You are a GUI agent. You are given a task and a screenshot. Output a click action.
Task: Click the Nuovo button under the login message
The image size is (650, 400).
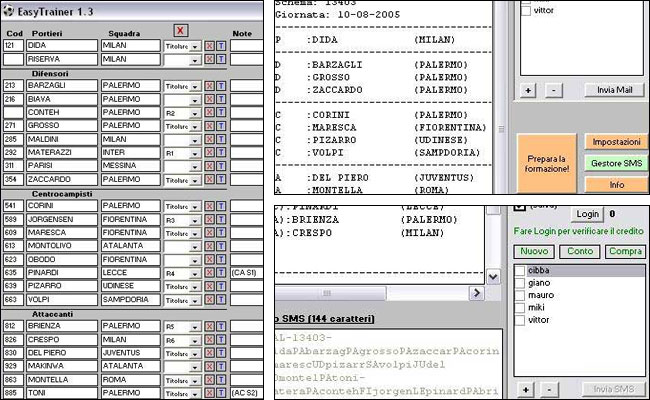click(x=535, y=252)
